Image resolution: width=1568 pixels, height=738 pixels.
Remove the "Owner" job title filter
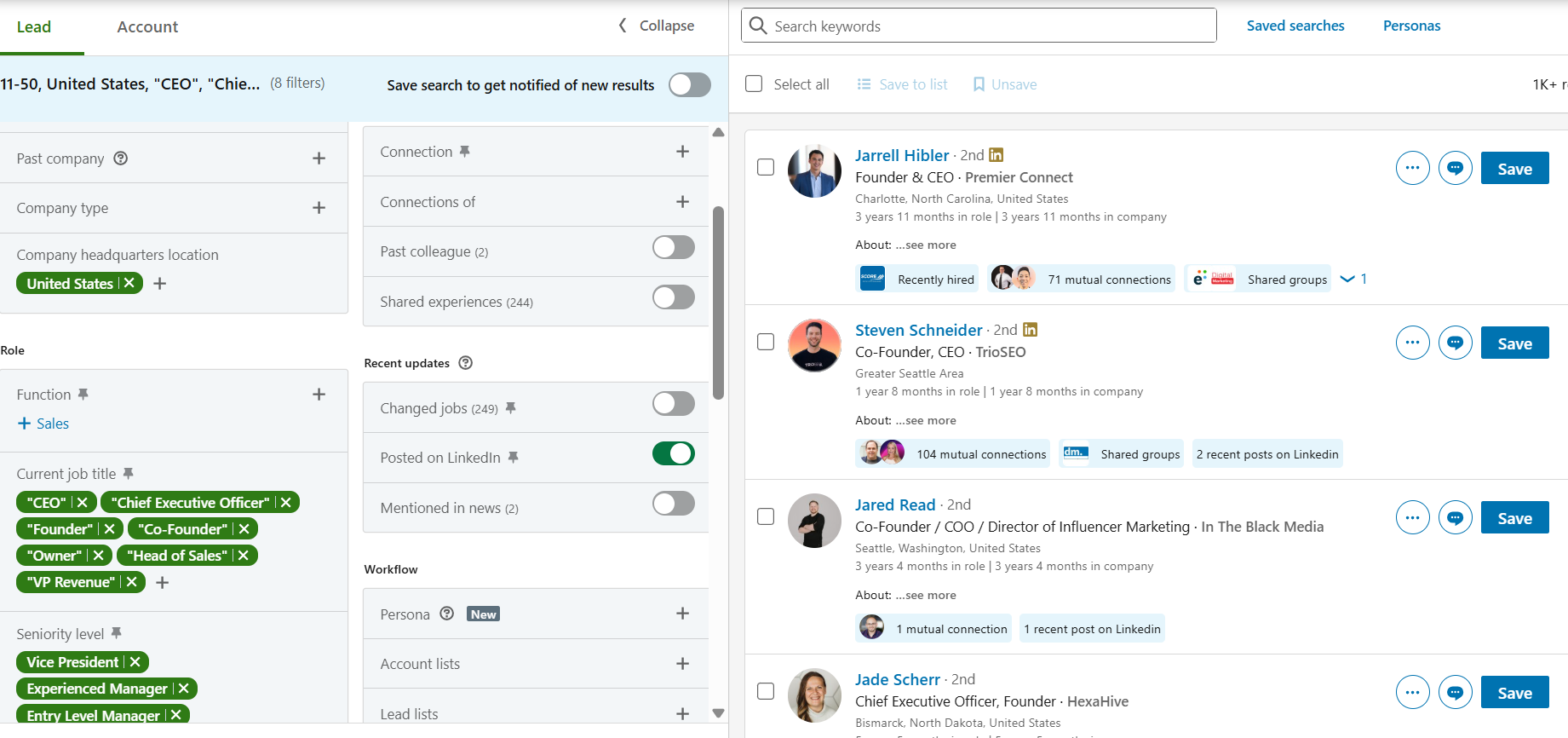(99, 556)
